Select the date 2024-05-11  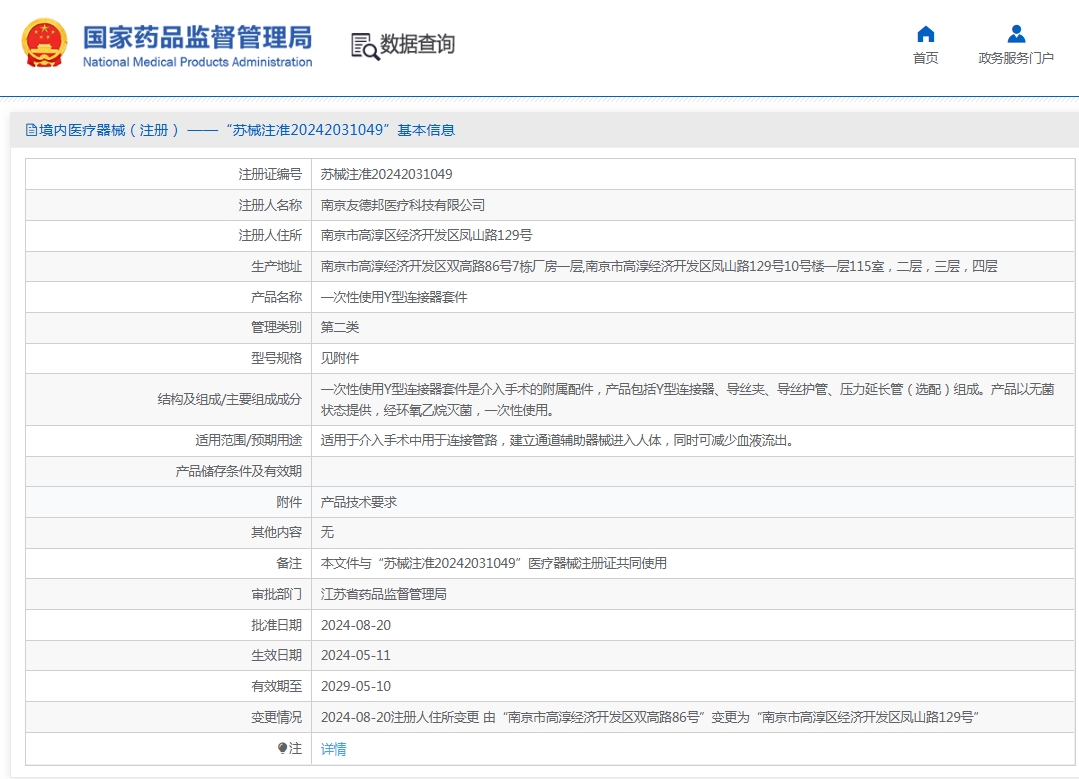coord(356,655)
